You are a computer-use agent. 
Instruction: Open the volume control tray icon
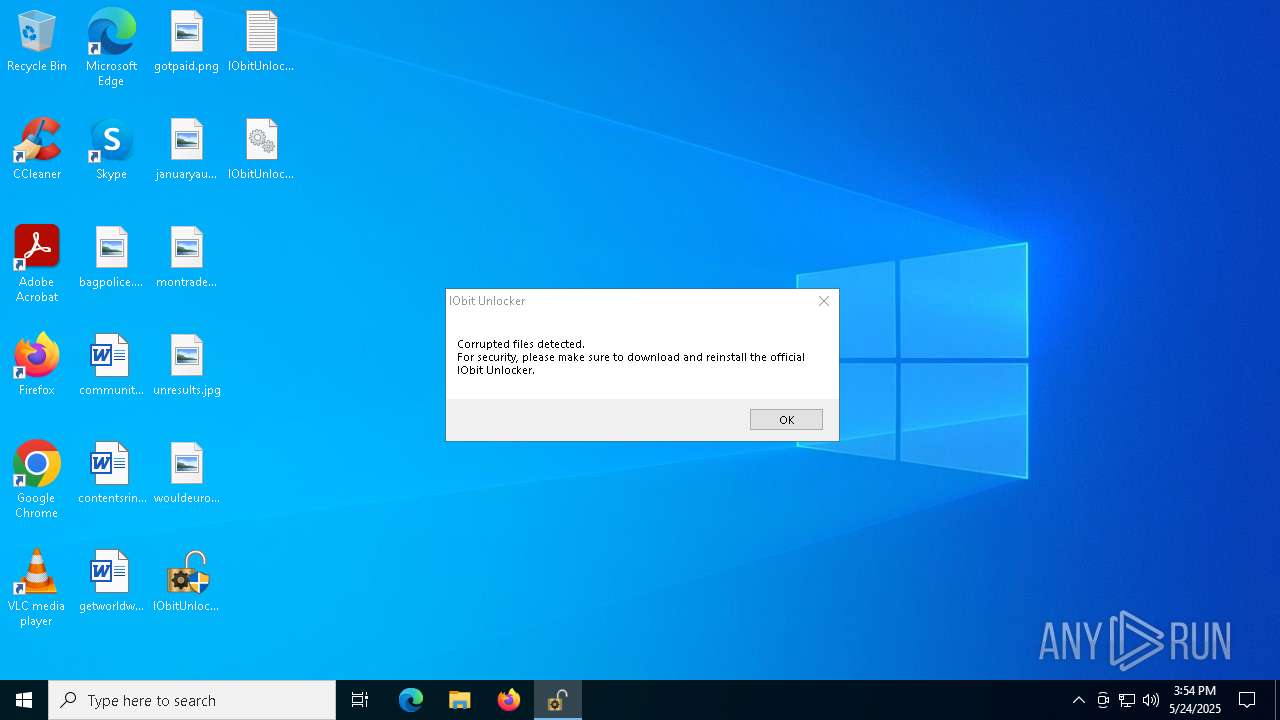pyautogui.click(x=1151, y=700)
